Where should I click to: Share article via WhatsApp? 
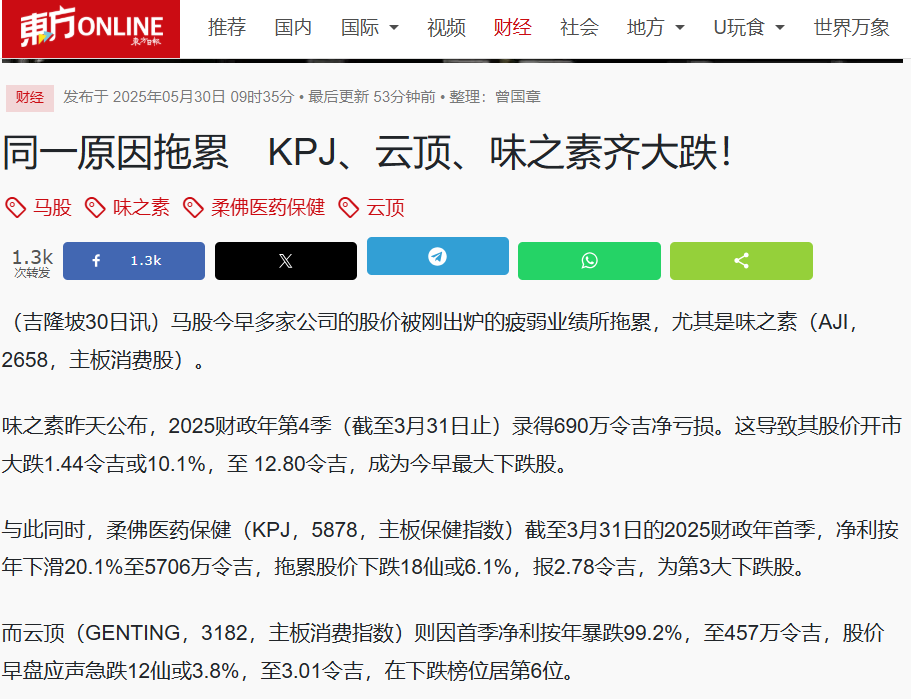click(x=589, y=261)
